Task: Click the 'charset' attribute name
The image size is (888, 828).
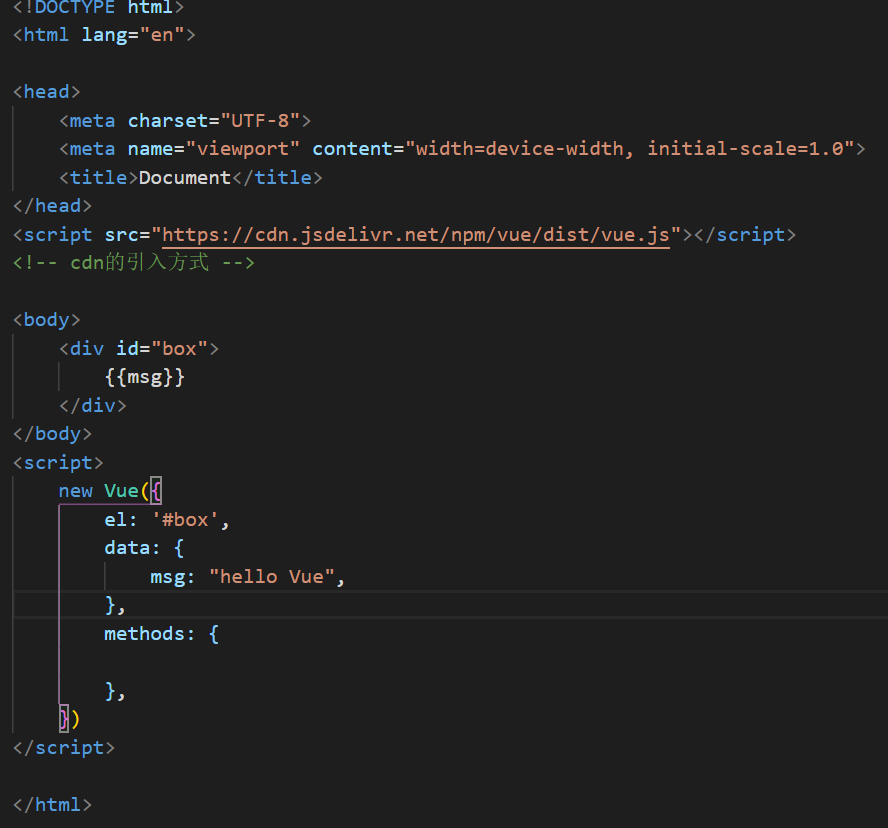Action: pos(168,121)
